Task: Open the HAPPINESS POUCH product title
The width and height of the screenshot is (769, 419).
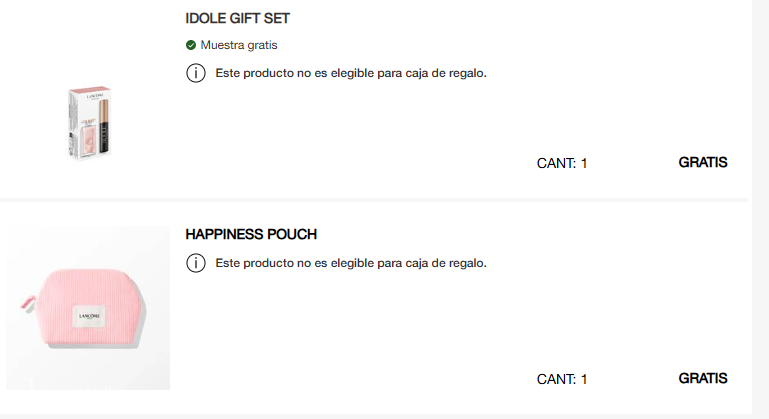Action: click(x=251, y=234)
